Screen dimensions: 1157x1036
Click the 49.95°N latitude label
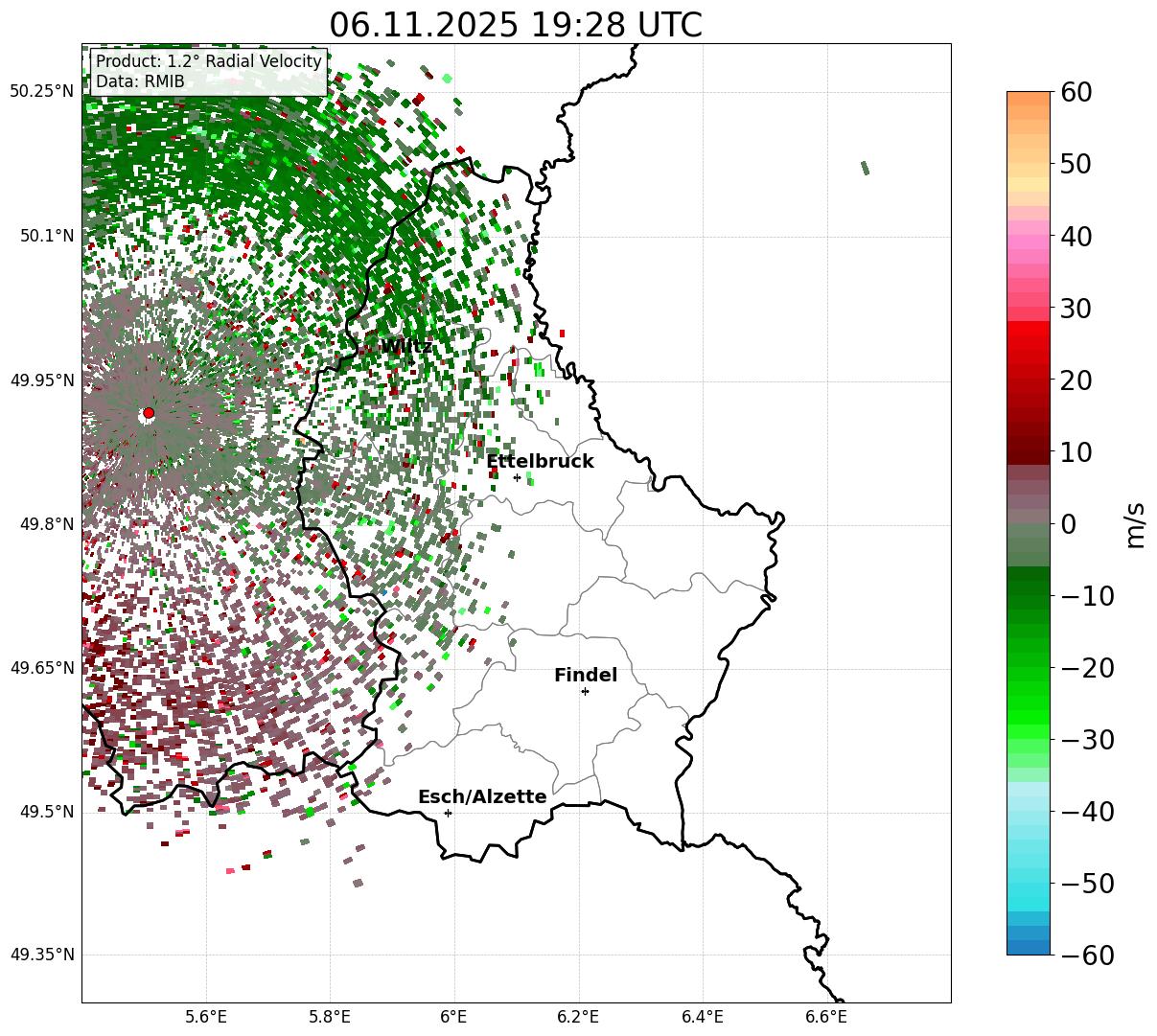41,380
